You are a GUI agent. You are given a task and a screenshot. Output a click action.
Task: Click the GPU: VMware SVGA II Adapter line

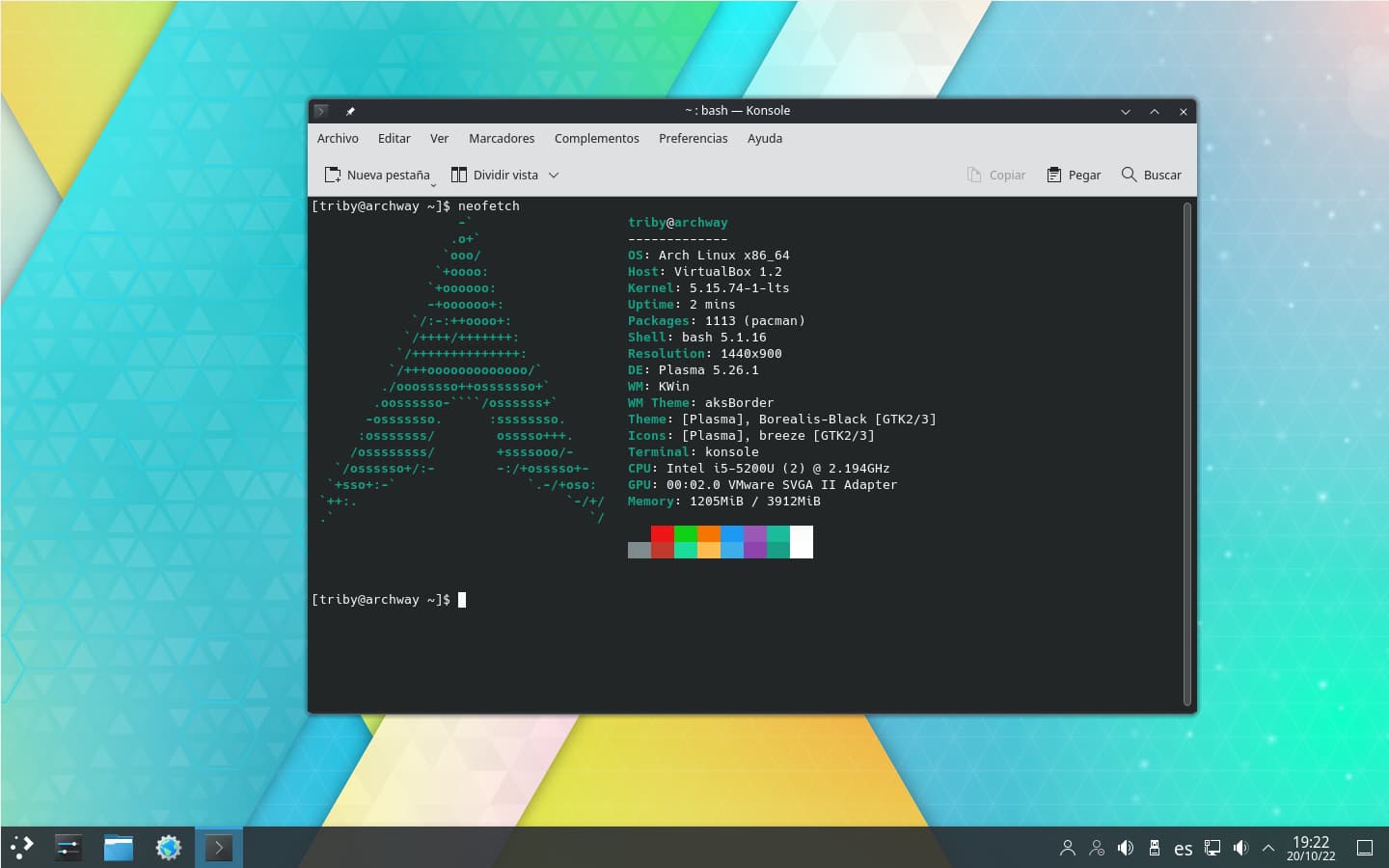coord(763,485)
